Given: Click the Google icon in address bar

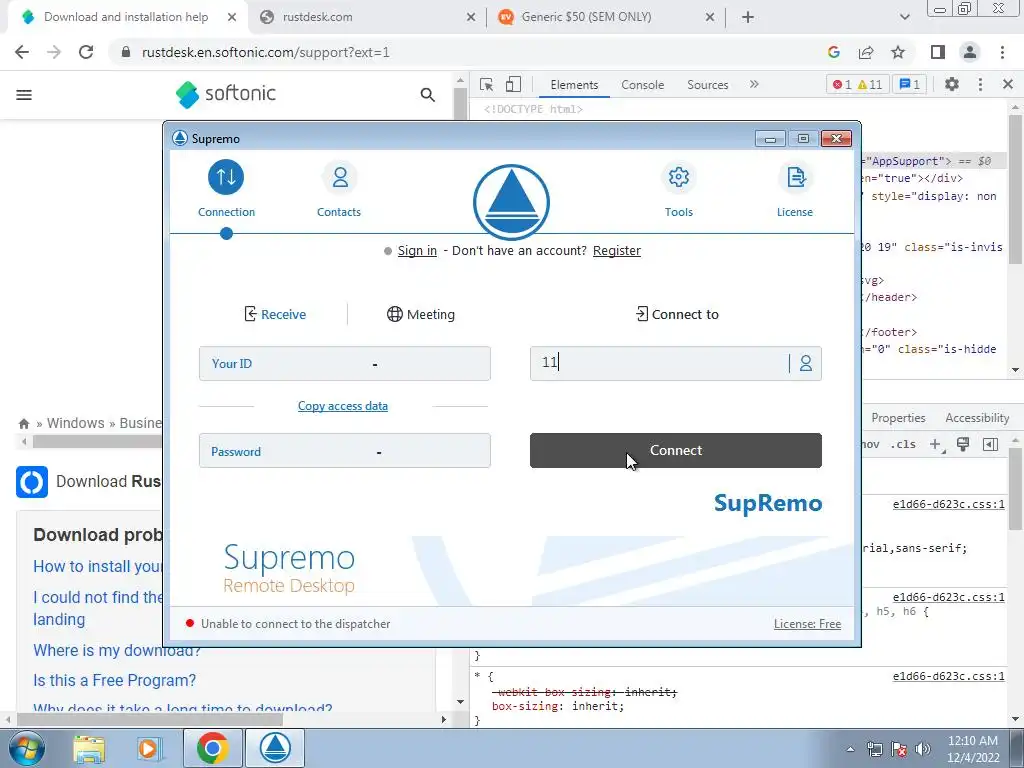Looking at the screenshot, I should pyautogui.click(x=833, y=52).
